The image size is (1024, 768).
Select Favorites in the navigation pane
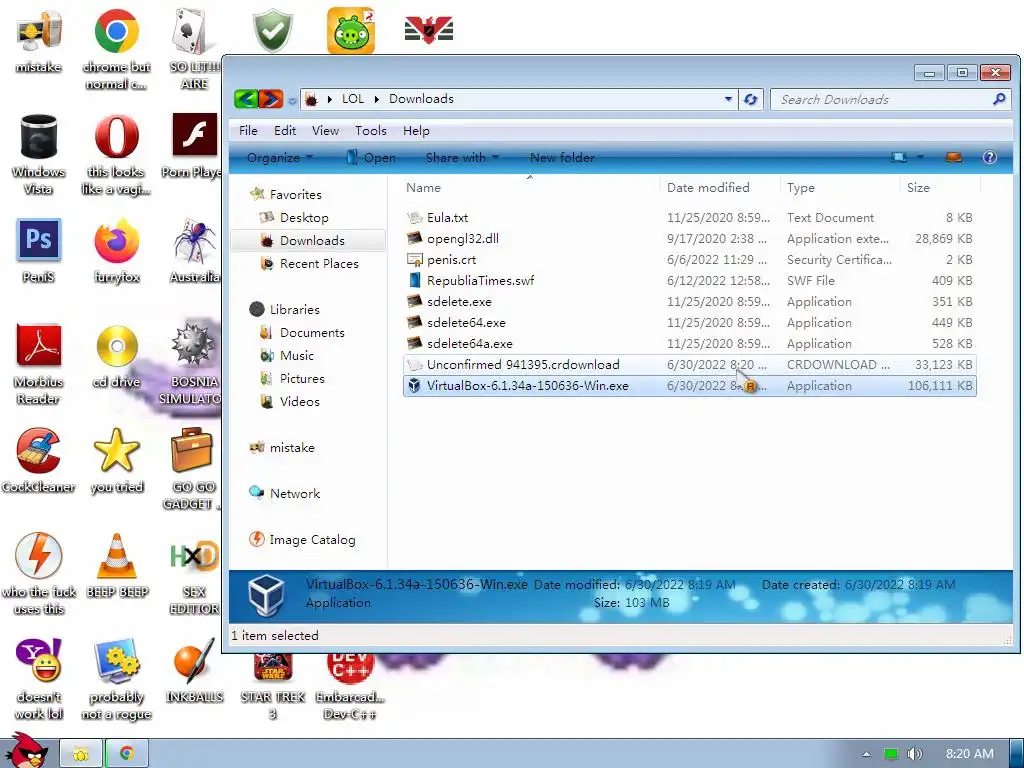[x=287, y=194]
